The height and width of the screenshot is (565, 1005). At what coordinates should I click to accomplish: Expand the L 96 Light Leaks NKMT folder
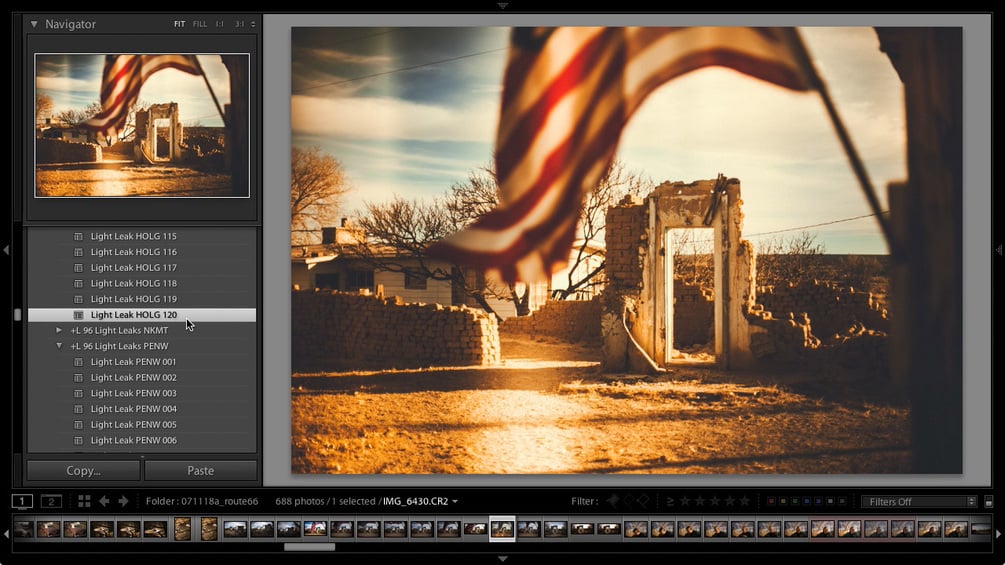tap(59, 331)
